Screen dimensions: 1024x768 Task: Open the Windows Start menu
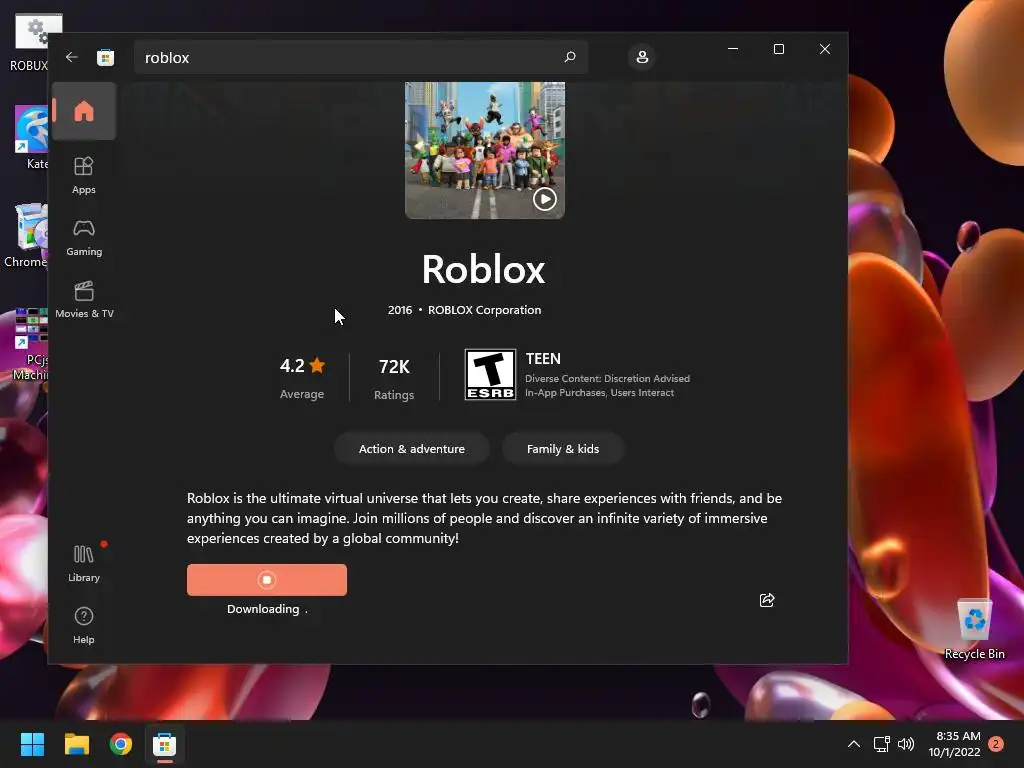tap(32, 744)
